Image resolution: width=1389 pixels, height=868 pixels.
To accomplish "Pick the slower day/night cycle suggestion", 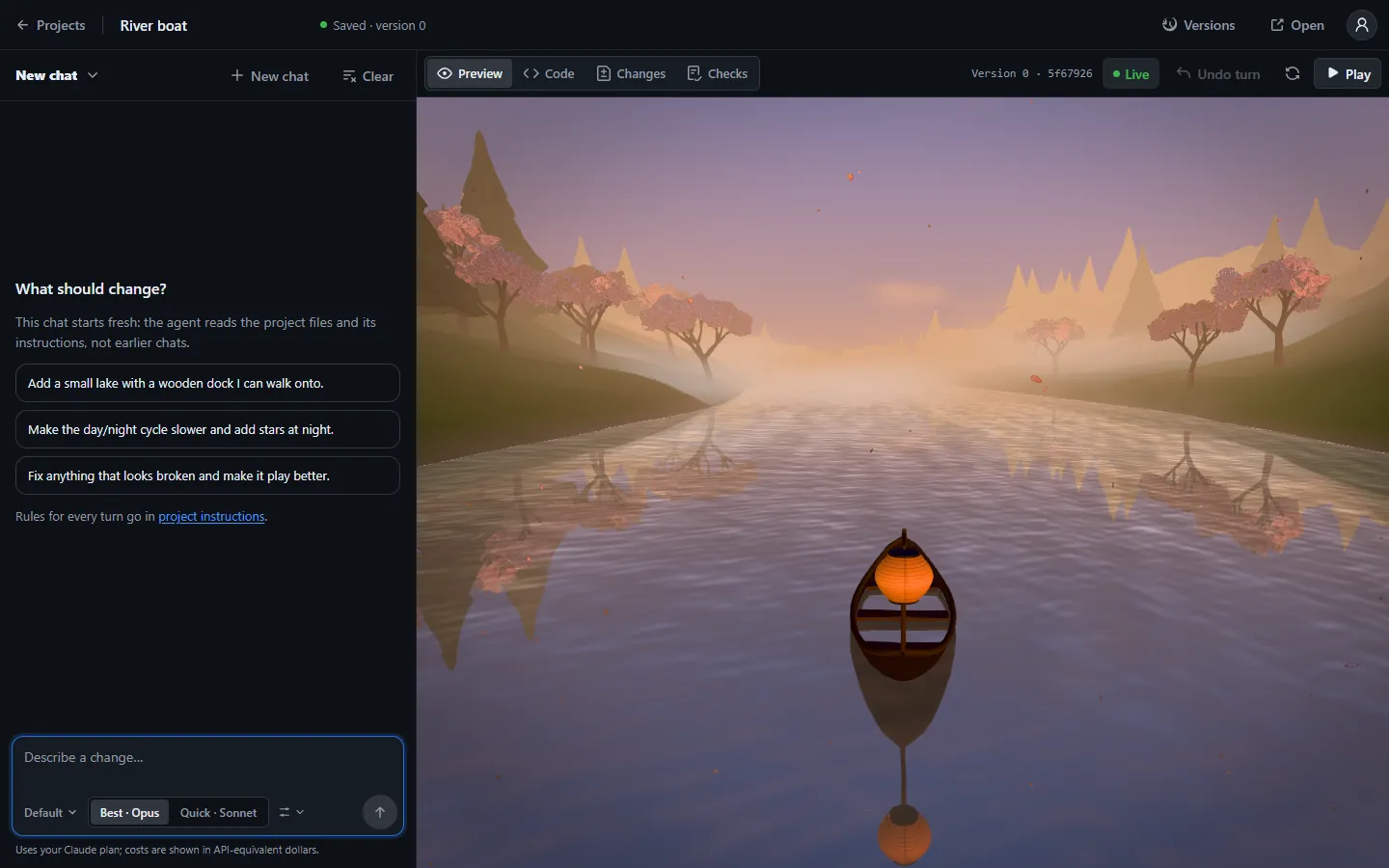I will click(x=207, y=429).
